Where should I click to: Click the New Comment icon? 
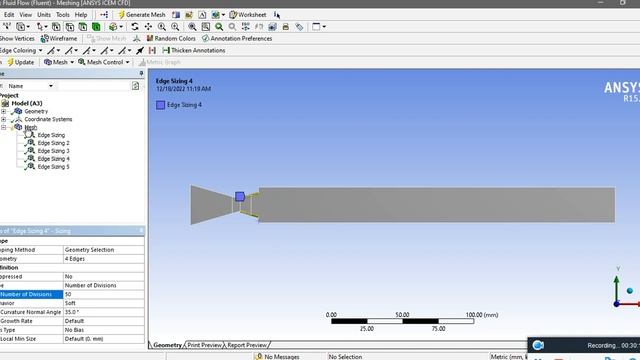pyautogui.click(x=189, y=15)
